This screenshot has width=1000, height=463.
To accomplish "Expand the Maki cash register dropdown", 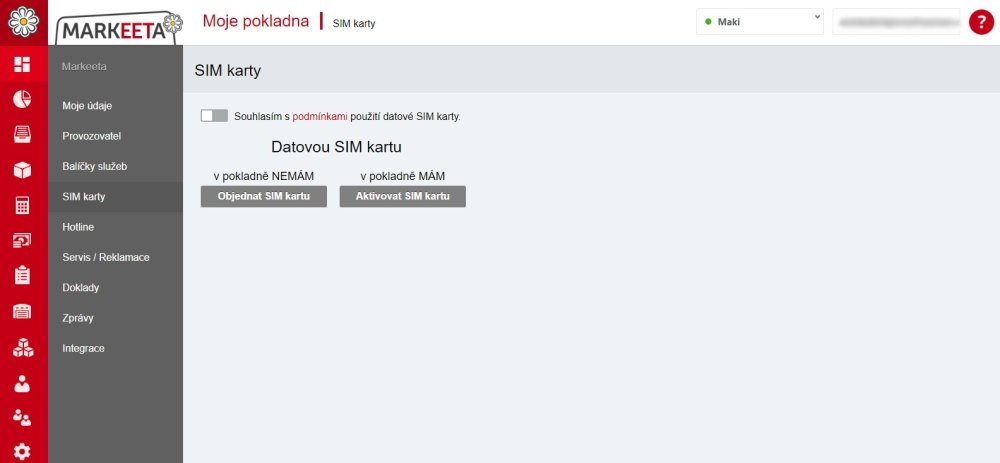I will [x=760, y=22].
